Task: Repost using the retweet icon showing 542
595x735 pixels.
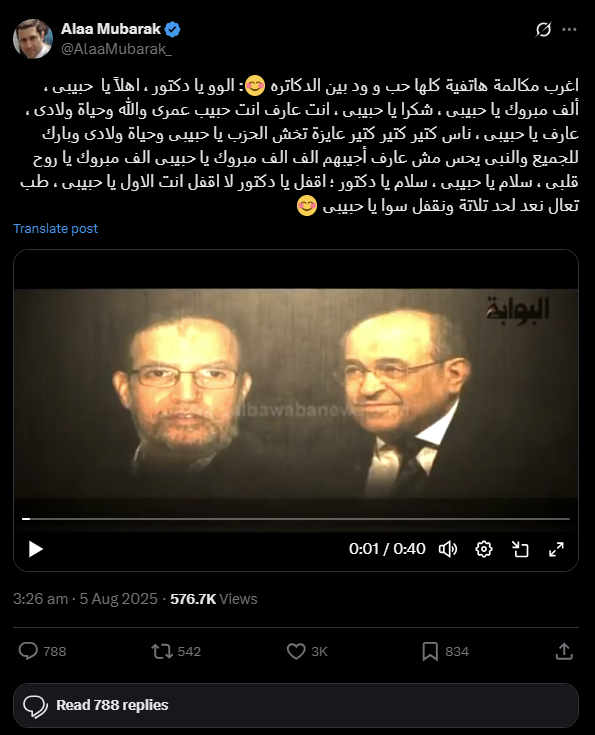Action: pos(162,651)
